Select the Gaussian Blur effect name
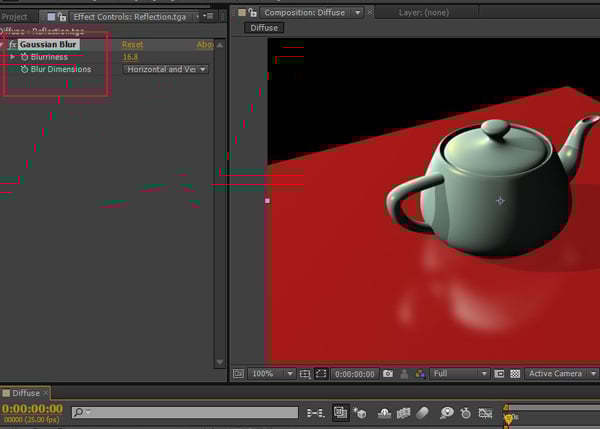The width and height of the screenshot is (600, 429). [x=48, y=44]
